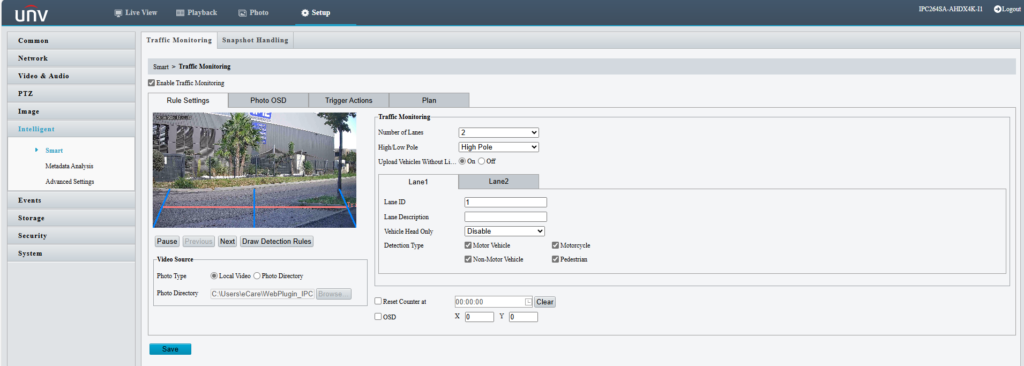Open the Photo OSD tab
The width and height of the screenshot is (1024, 366).
tap(268, 101)
